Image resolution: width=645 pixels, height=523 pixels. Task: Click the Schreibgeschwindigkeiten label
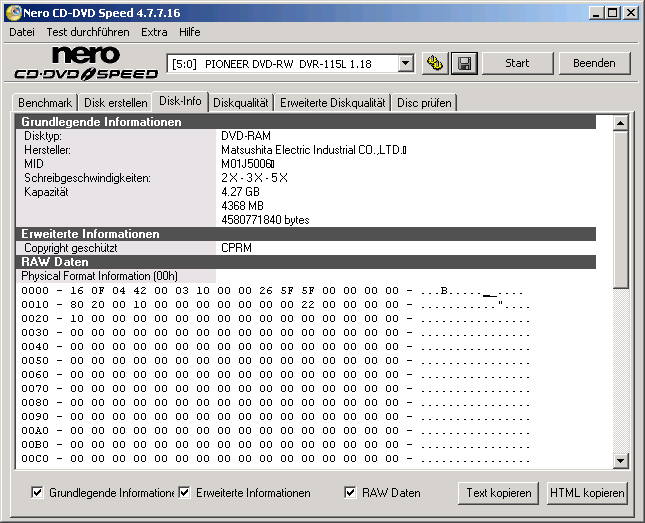click(87, 178)
